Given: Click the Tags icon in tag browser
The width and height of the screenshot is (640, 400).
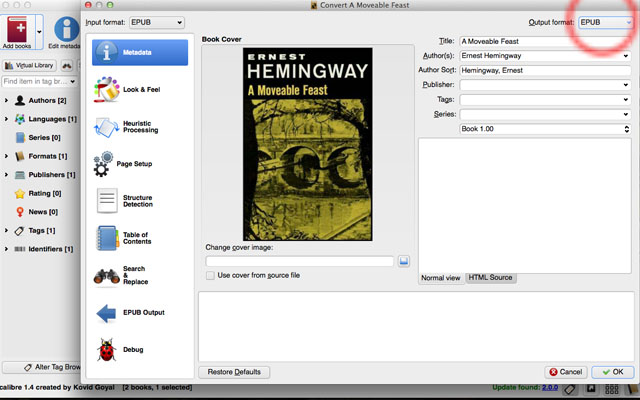Looking at the screenshot, I should tap(20, 231).
